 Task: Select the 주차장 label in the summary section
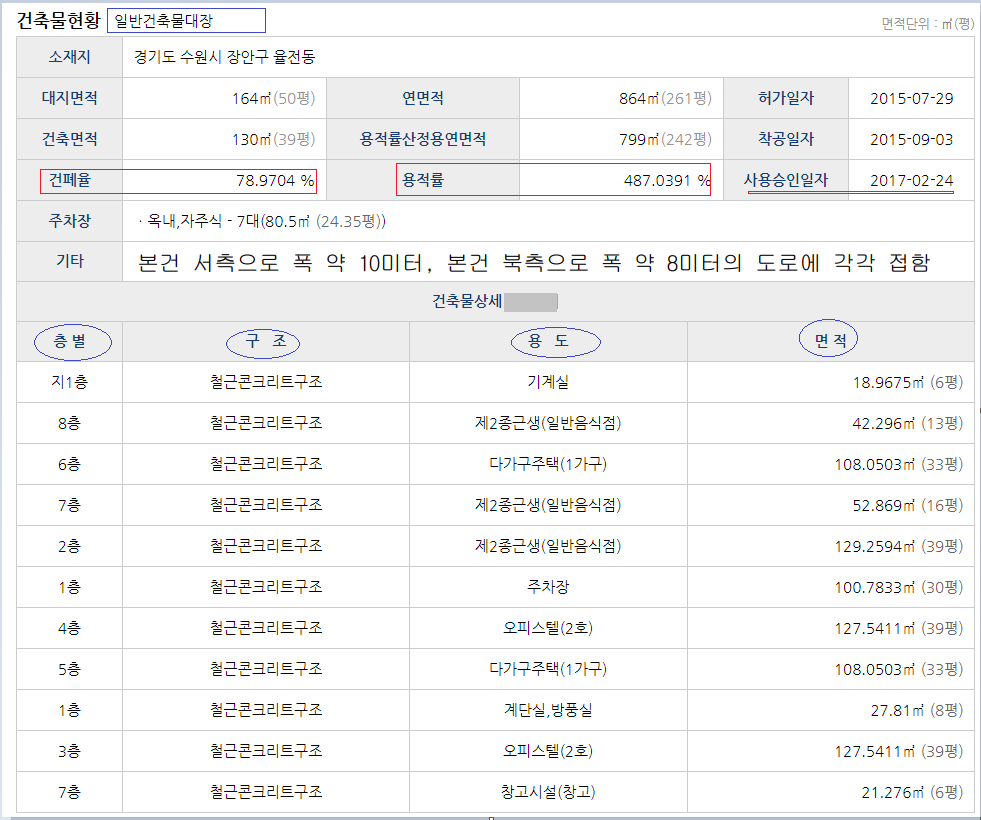(x=69, y=221)
